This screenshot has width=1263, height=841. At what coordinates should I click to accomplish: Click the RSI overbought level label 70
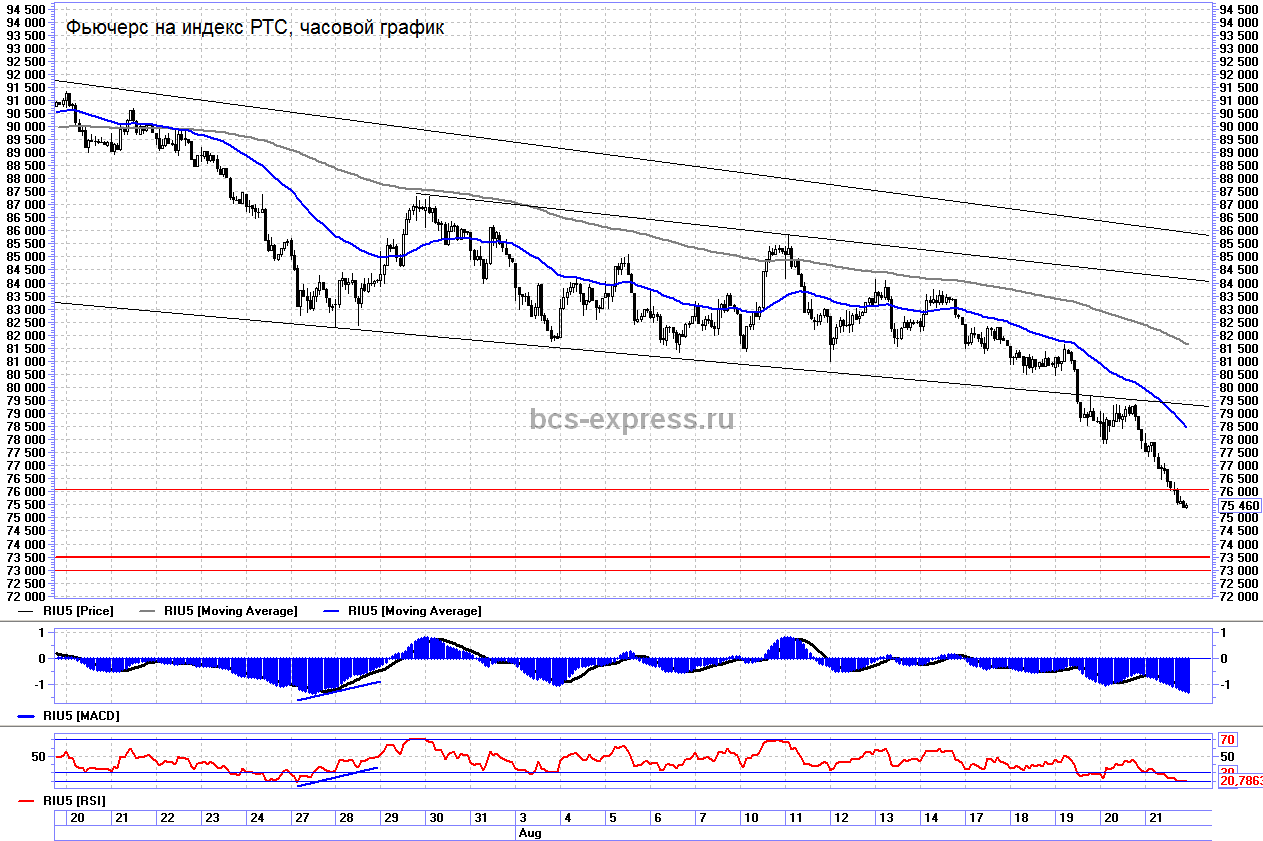1229,740
